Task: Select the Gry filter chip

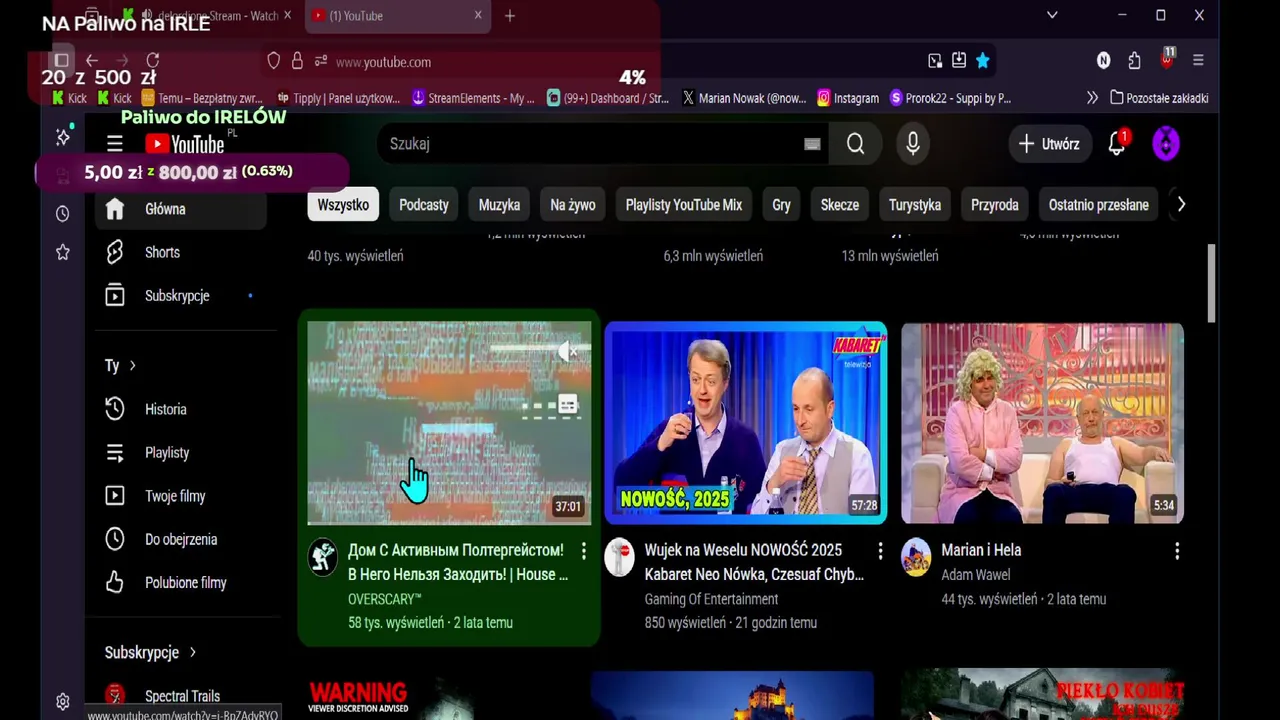Action: (x=782, y=205)
